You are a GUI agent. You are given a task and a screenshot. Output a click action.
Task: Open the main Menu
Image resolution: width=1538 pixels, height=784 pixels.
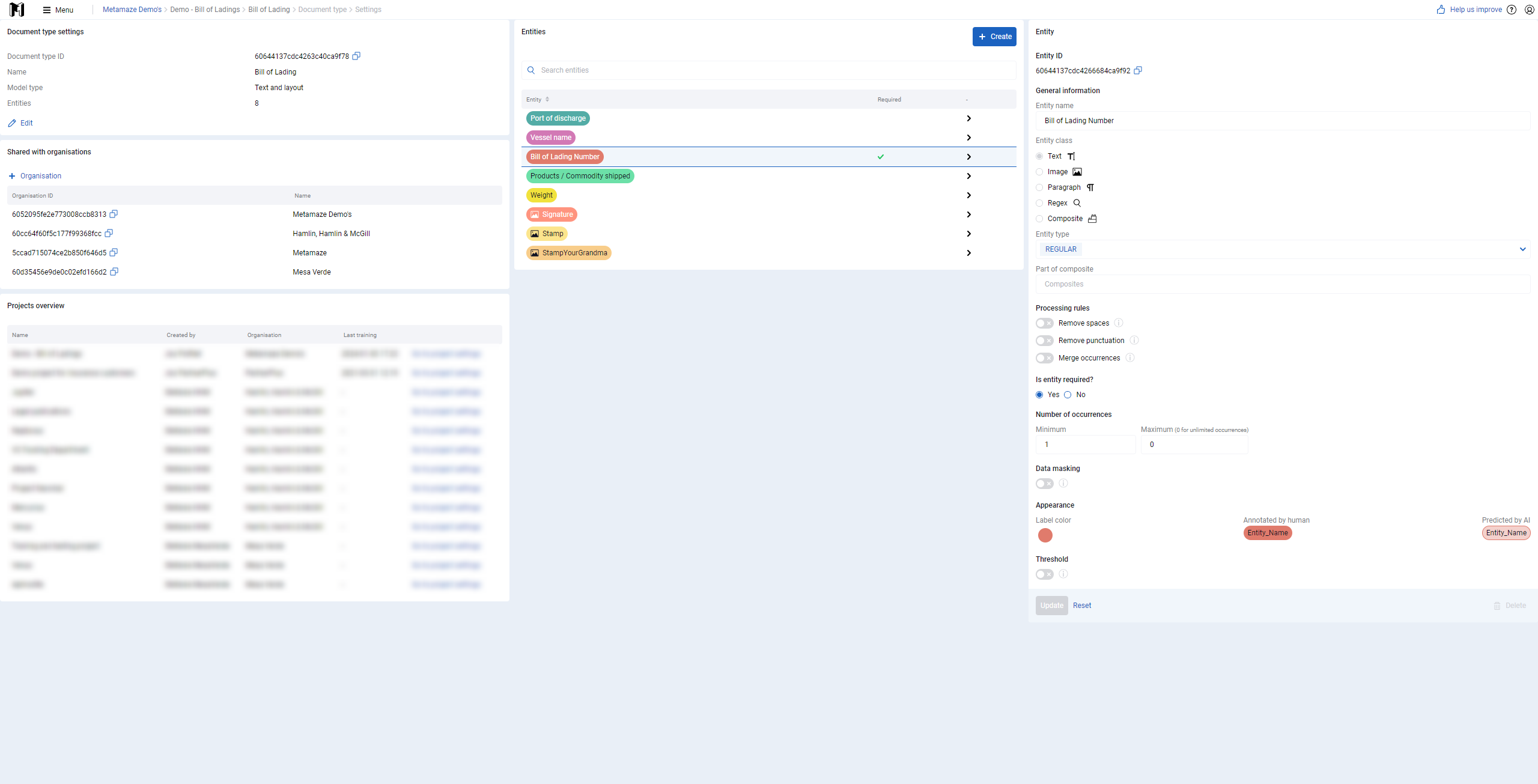[58, 10]
